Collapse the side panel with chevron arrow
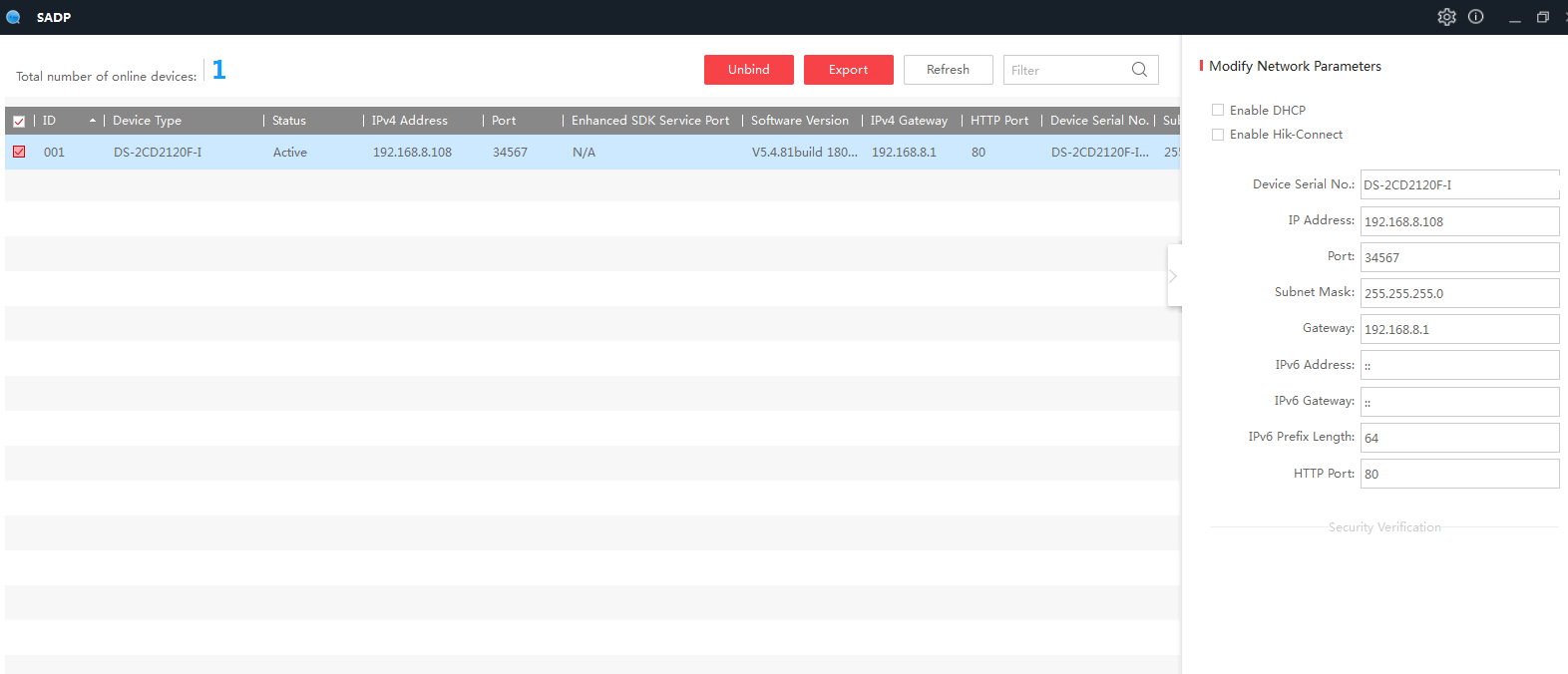Image resolution: width=1568 pixels, height=674 pixels. coord(1174,275)
